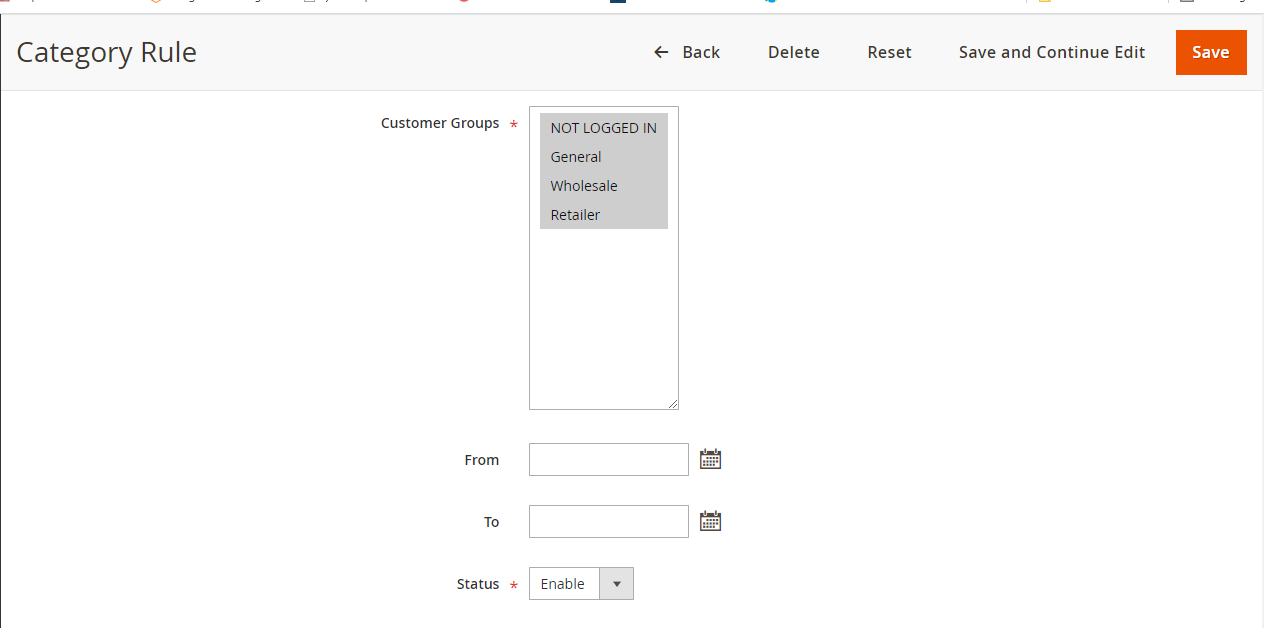Click Save and Continue Edit
1264x628 pixels.
pyautogui.click(x=1051, y=52)
